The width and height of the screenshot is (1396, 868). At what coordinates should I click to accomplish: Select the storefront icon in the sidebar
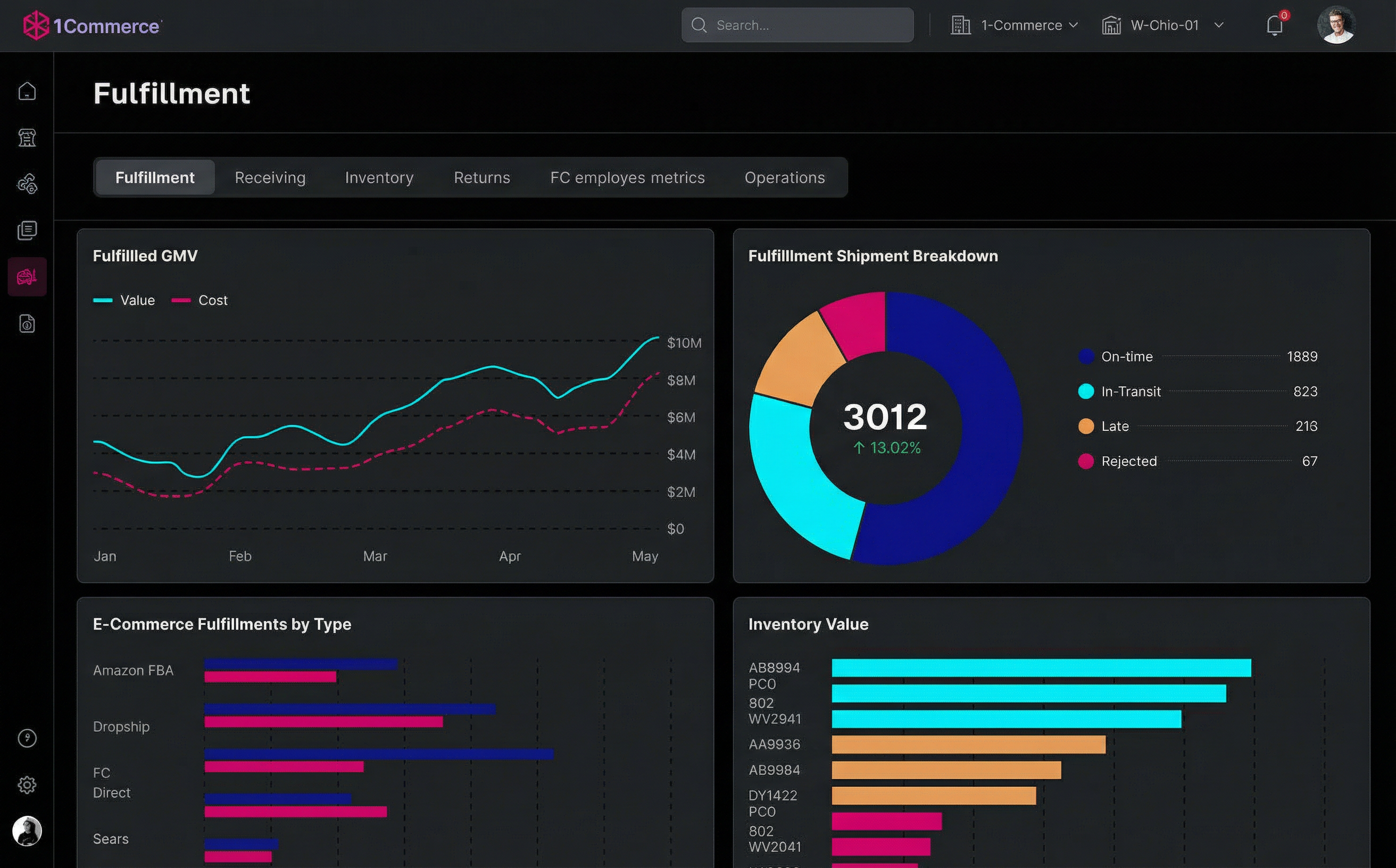[x=27, y=138]
